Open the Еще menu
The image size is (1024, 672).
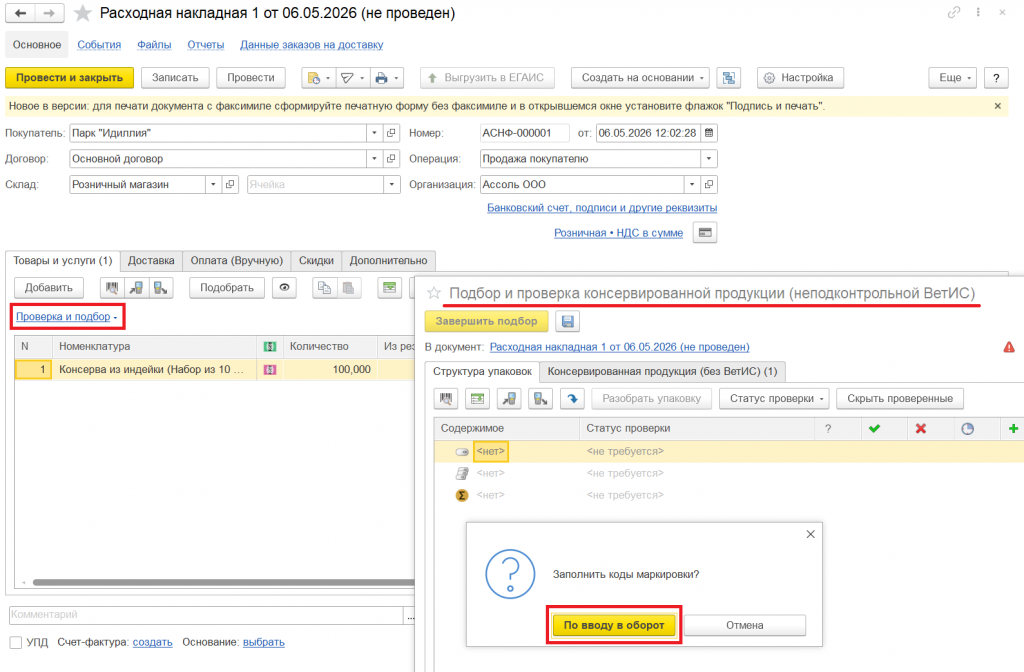click(953, 78)
